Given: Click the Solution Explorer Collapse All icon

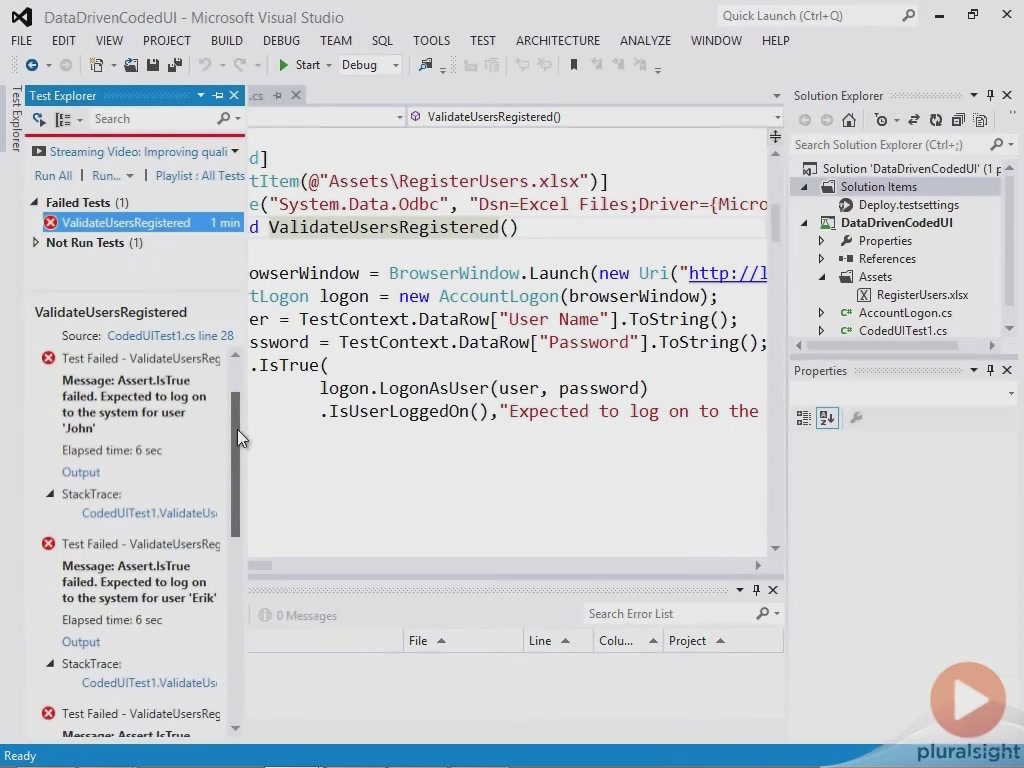Looking at the screenshot, I should coord(958,120).
